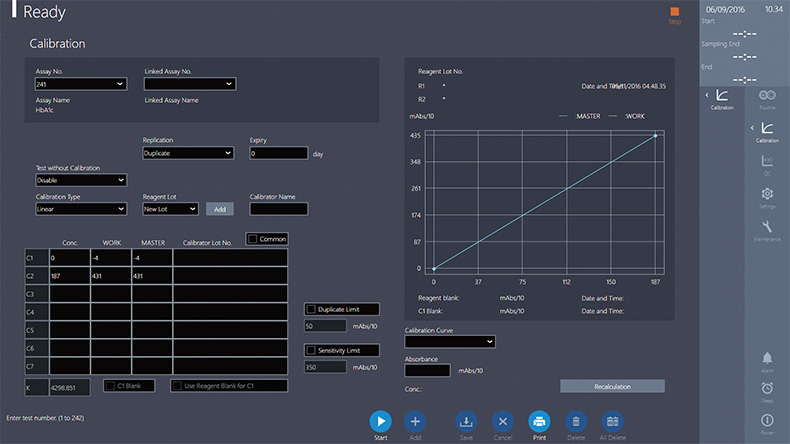Click the orange Stop icon
This screenshot has width=790, height=444.
pos(675,12)
